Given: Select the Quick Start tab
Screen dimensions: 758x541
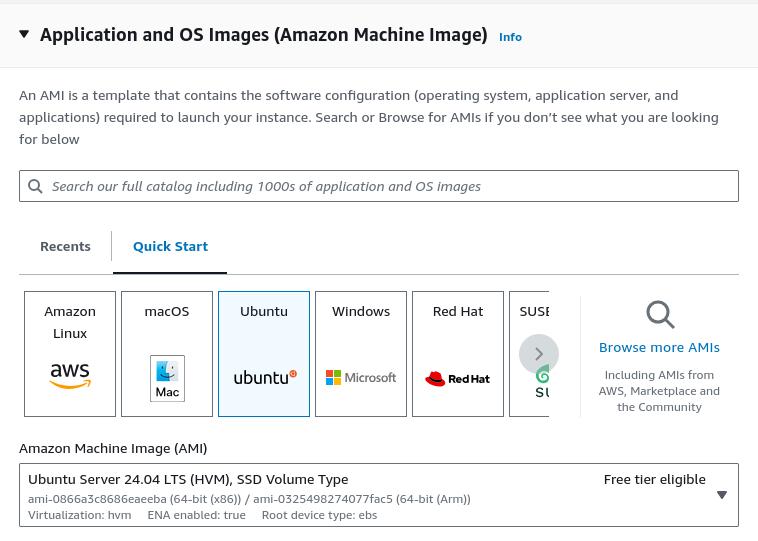Looking at the screenshot, I should pyautogui.click(x=170, y=247).
